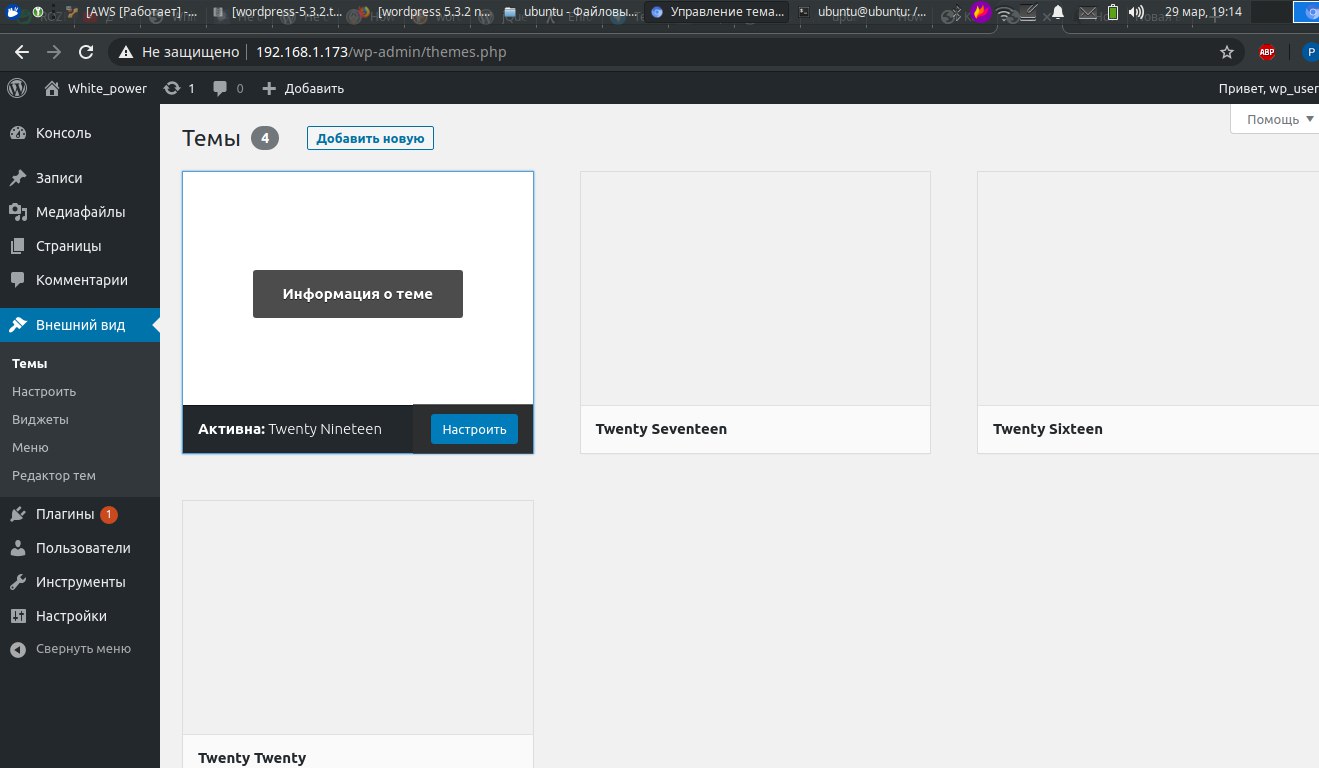
Task: Click the Twenty Seventeen theme name
Action: click(661, 429)
